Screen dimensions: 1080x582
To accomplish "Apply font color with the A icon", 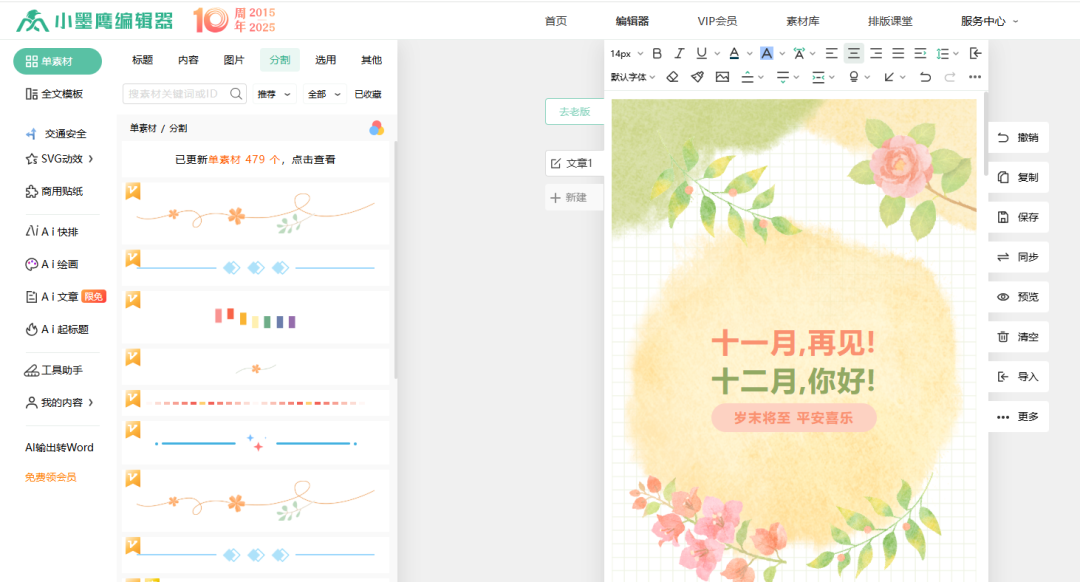I will click(x=734, y=54).
